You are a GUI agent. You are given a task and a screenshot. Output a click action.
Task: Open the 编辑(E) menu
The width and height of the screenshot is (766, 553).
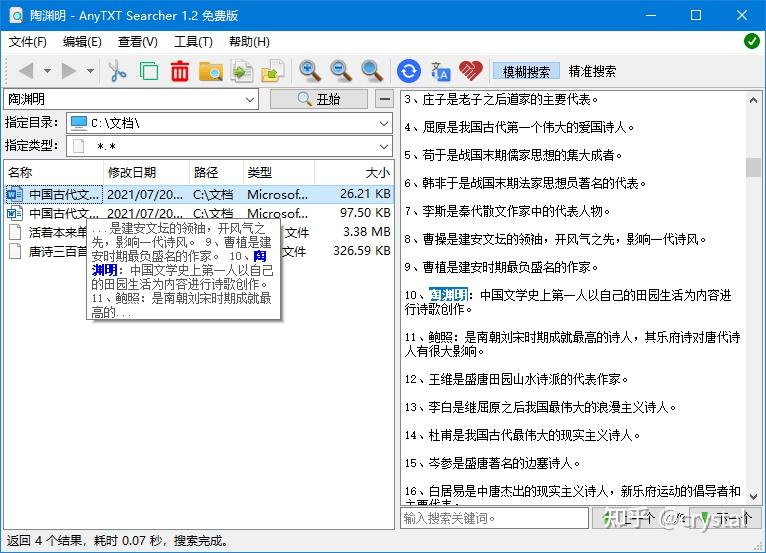[82, 42]
